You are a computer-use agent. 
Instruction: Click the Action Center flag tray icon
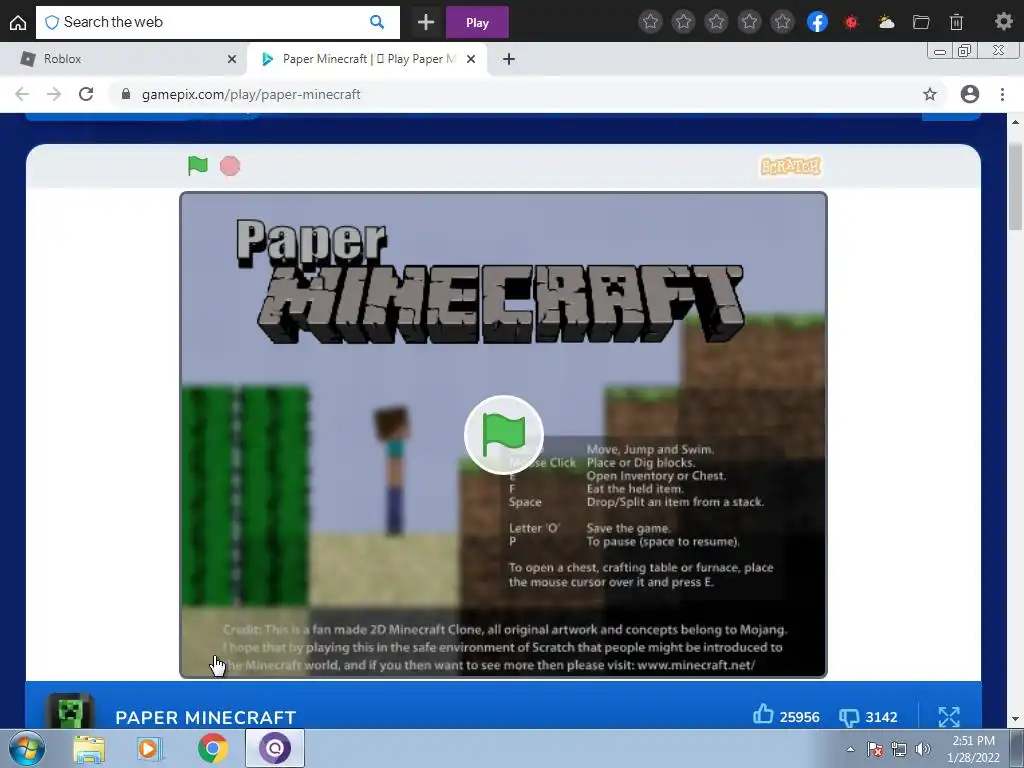(x=875, y=749)
